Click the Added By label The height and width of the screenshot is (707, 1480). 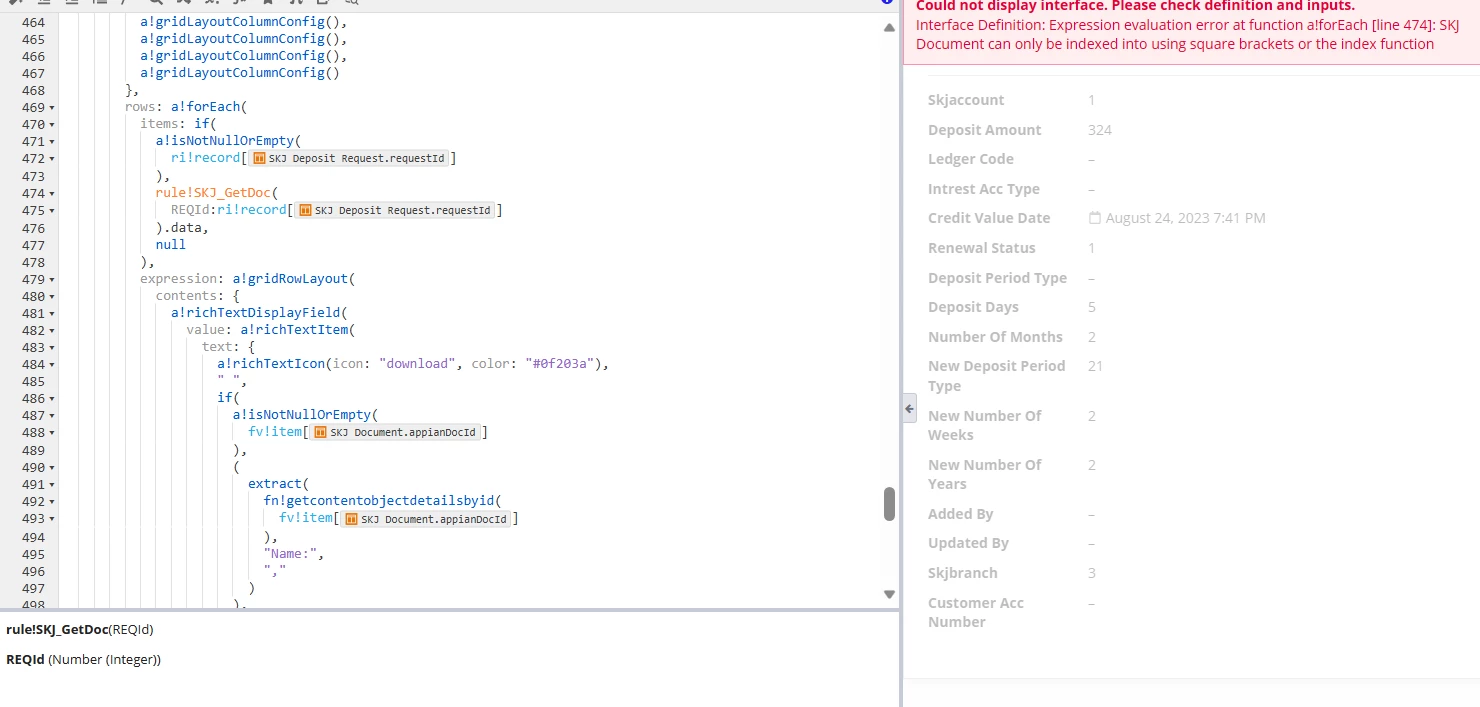tap(961, 514)
